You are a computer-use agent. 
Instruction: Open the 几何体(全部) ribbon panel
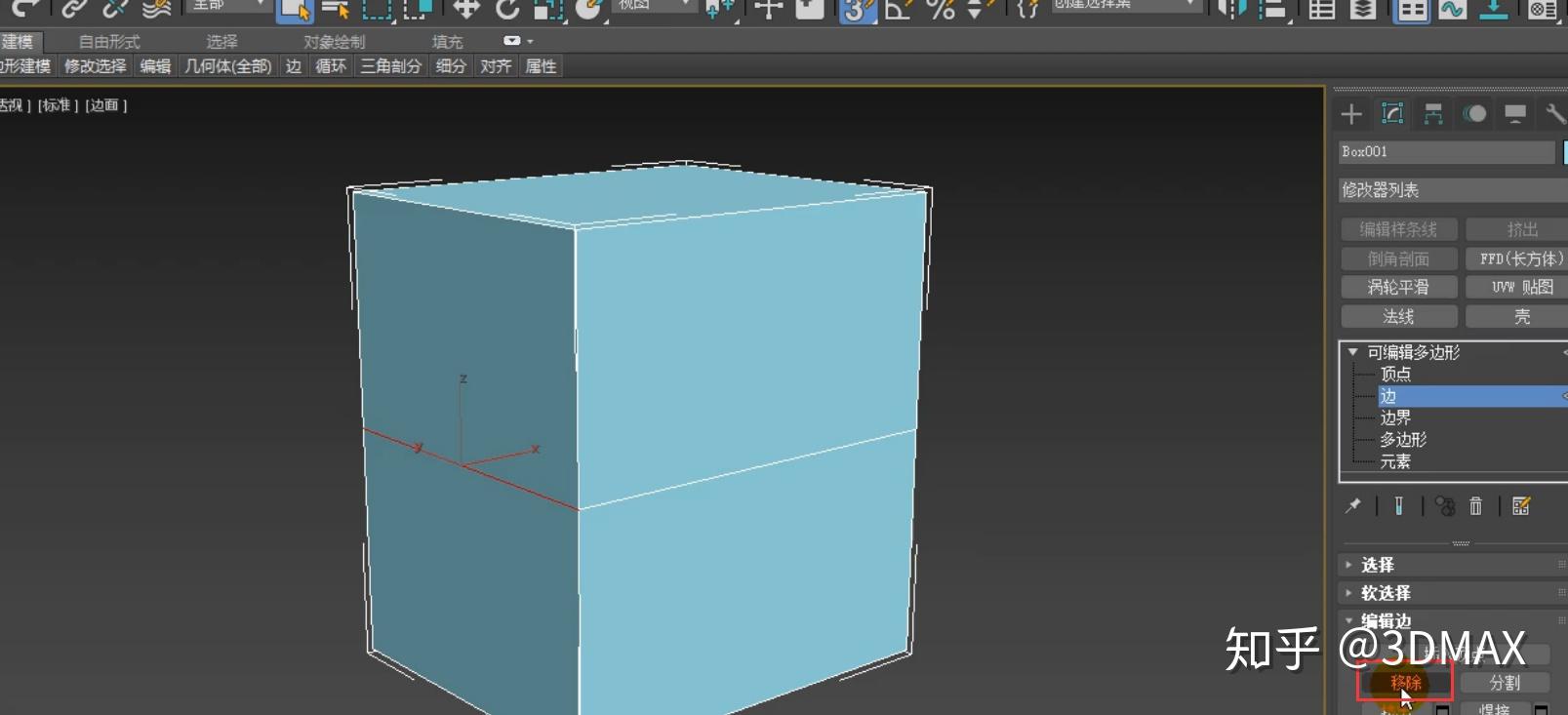(228, 66)
